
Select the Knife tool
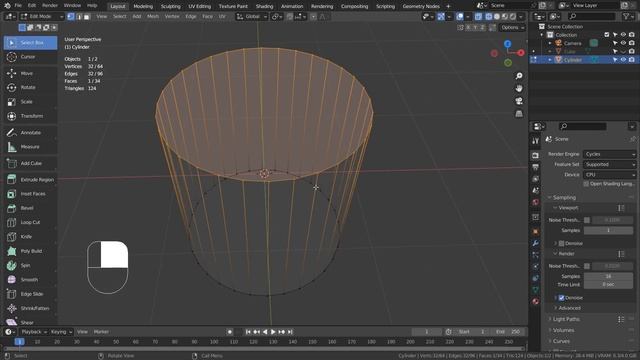31,237
